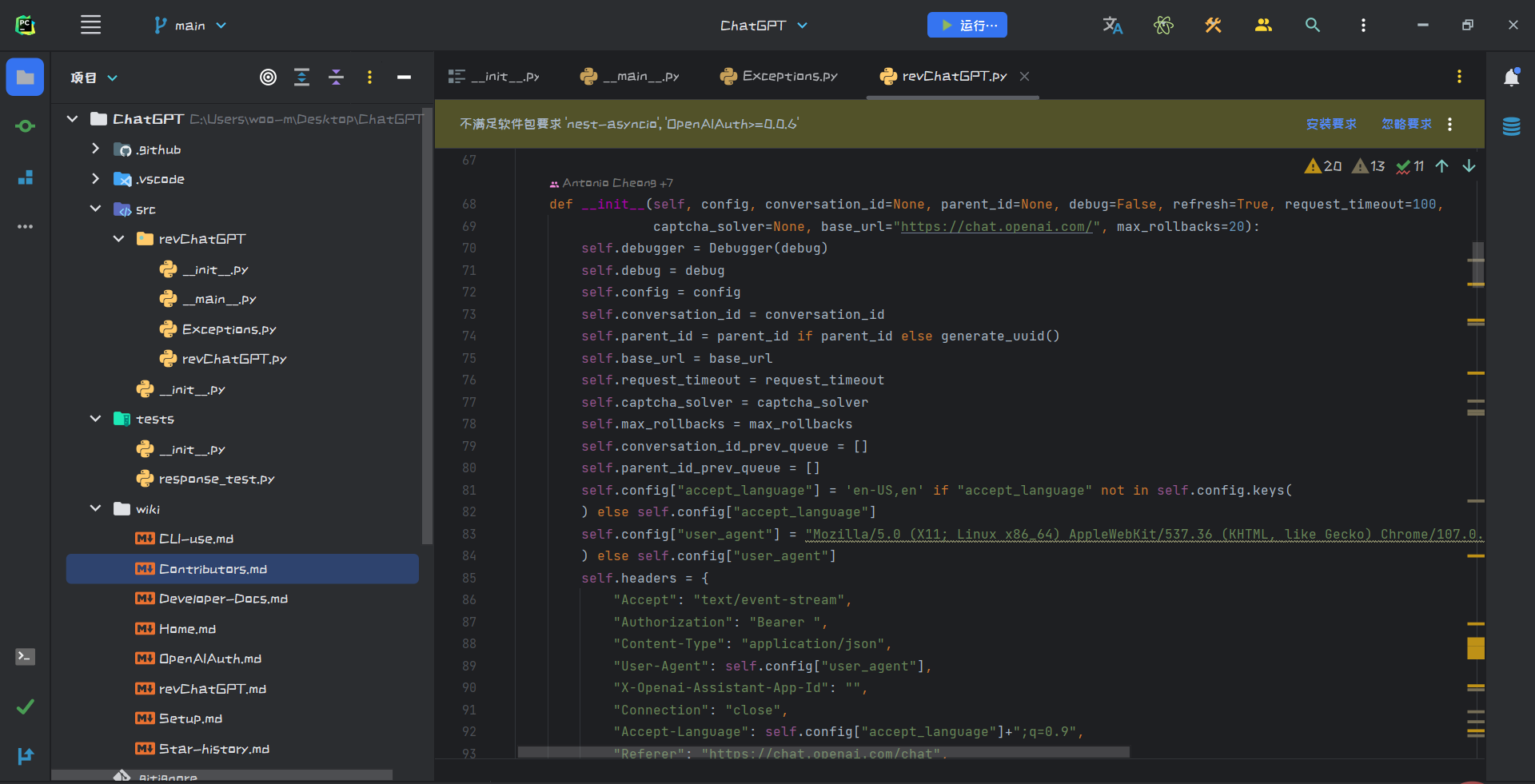Open the Git tool window icon

(x=25, y=756)
